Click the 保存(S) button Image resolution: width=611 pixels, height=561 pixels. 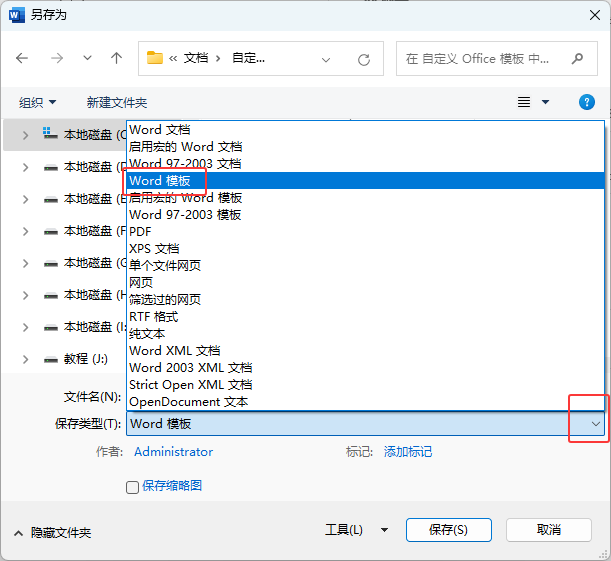click(x=449, y=530)
